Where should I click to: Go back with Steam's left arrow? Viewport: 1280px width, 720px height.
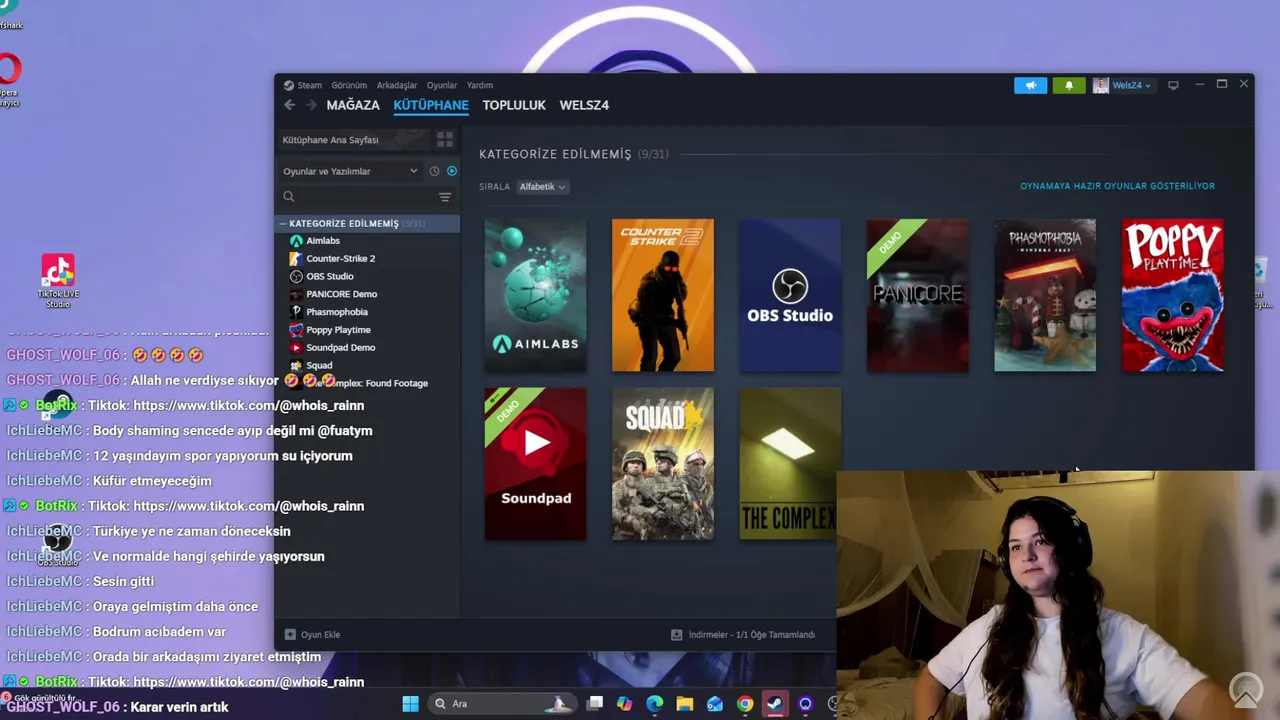click(x=289, y=105)
